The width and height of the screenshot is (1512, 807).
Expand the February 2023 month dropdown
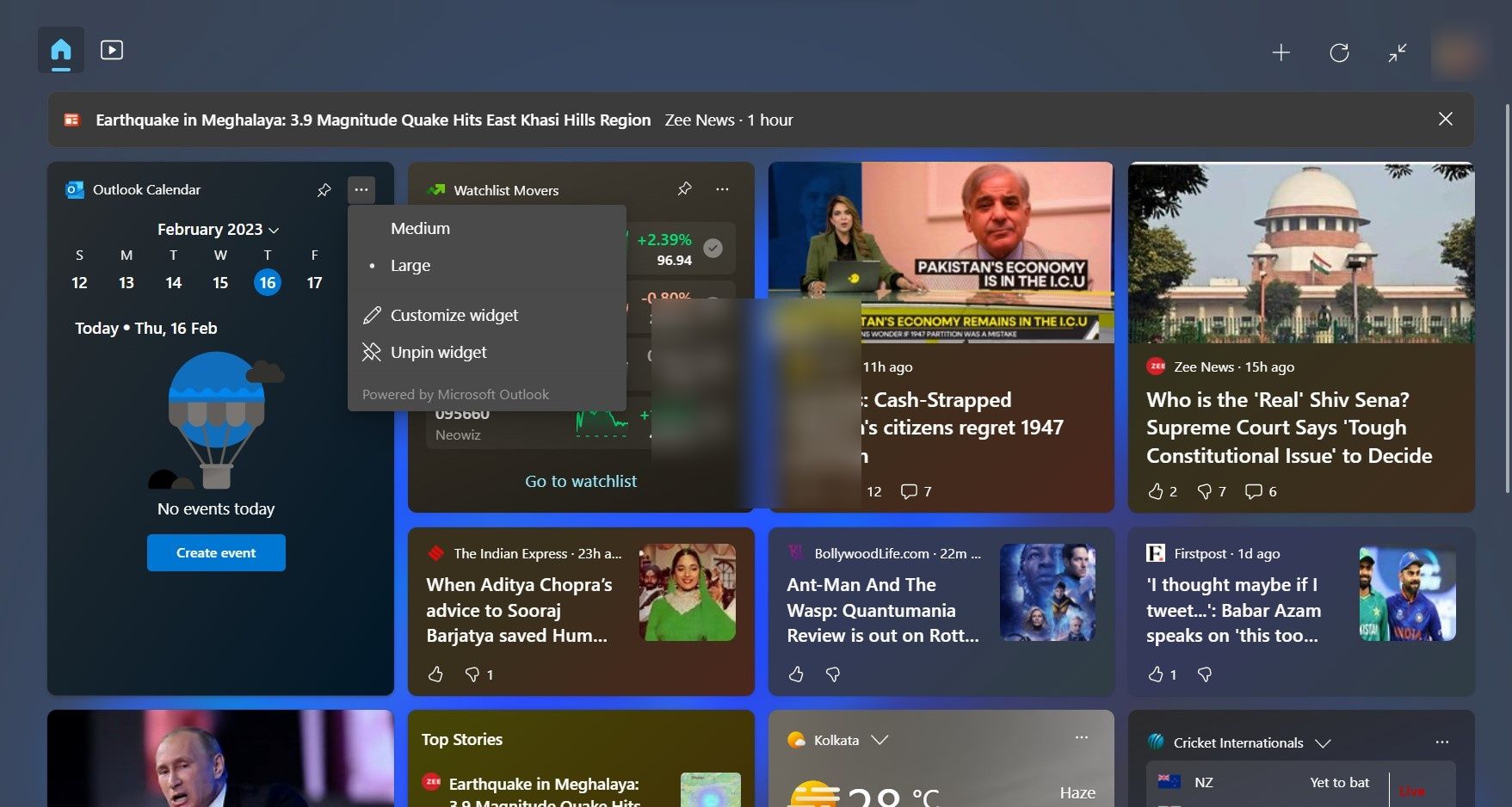coord(219,229)
